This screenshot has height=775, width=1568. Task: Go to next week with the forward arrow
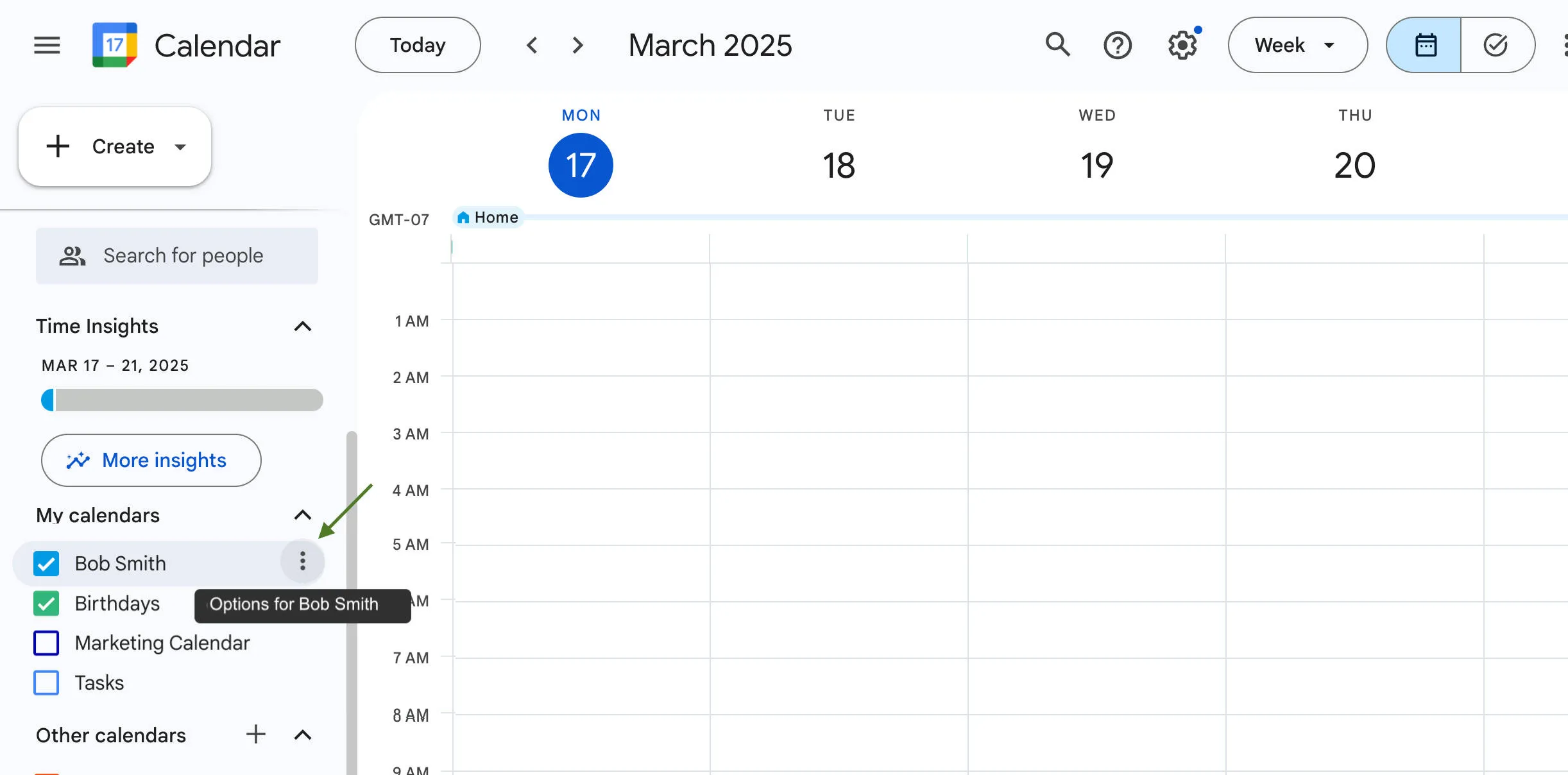pyautogui.click(x=577, y=45)
